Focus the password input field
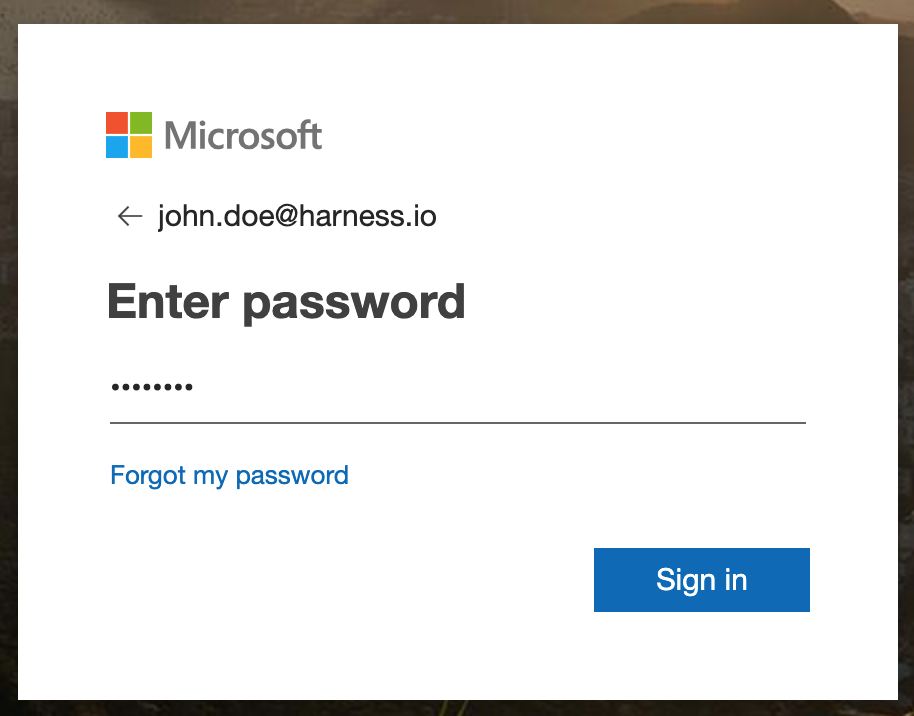 tap(458, 387)
